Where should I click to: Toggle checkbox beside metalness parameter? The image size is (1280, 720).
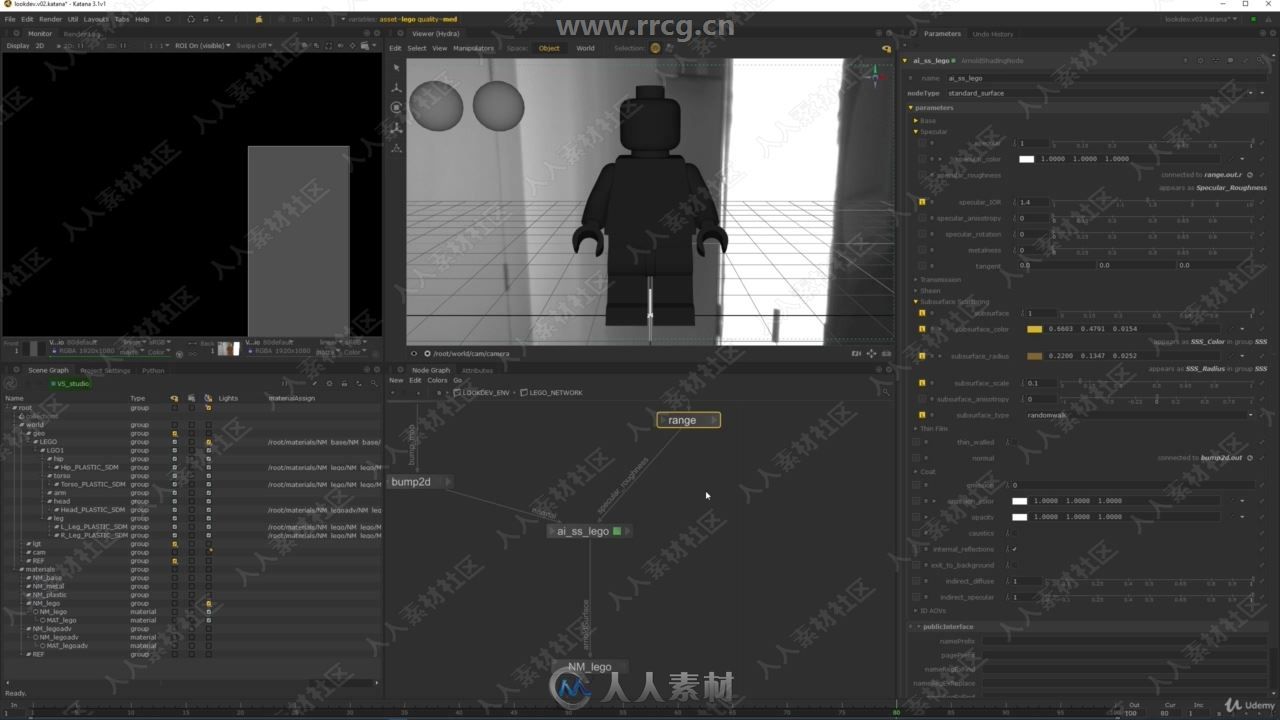pos(922,250)
